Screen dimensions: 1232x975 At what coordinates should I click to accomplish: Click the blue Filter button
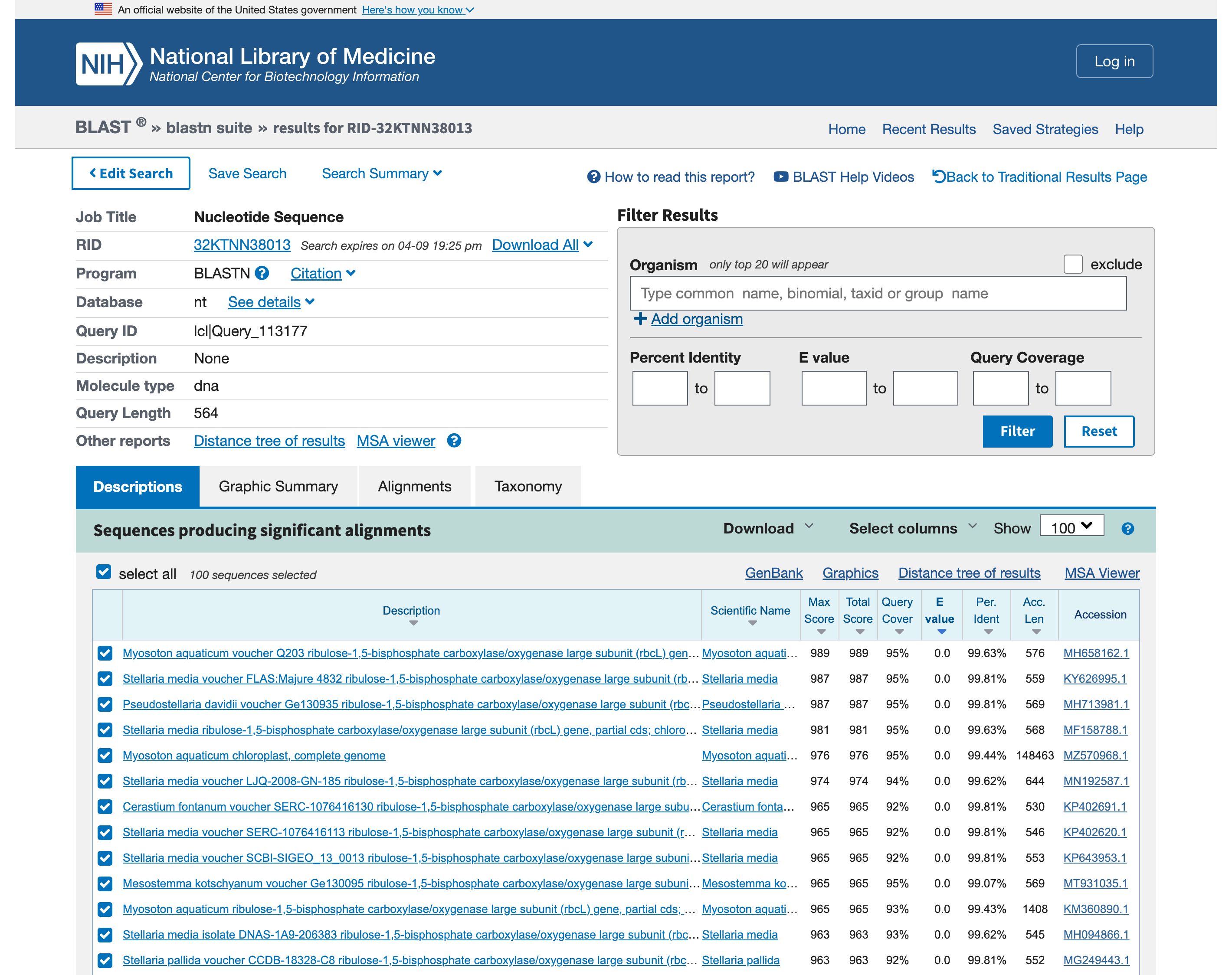[1017, 432]
